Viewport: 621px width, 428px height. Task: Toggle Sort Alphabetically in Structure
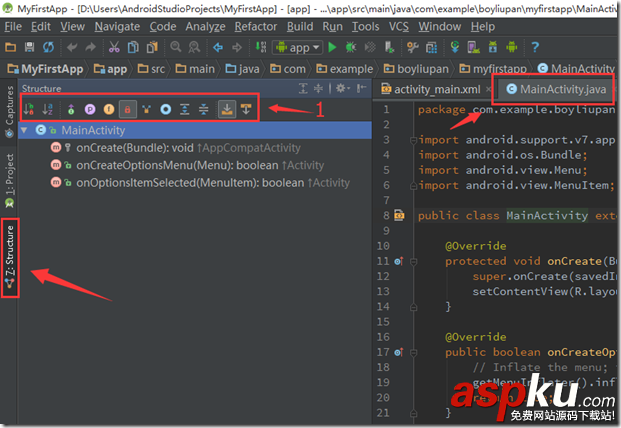(x=48, y=109)
